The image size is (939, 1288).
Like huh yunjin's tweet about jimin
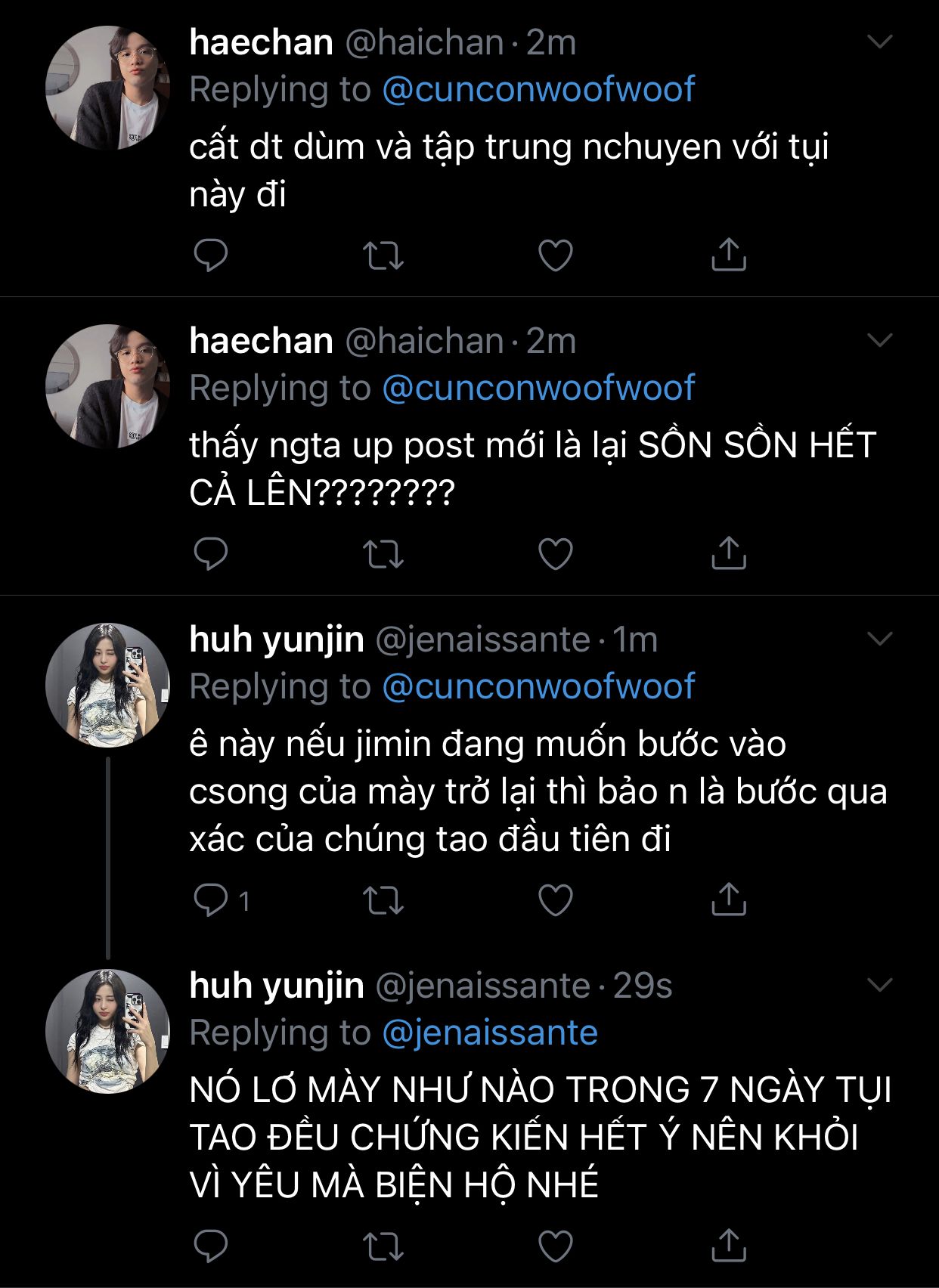point(556,900)
